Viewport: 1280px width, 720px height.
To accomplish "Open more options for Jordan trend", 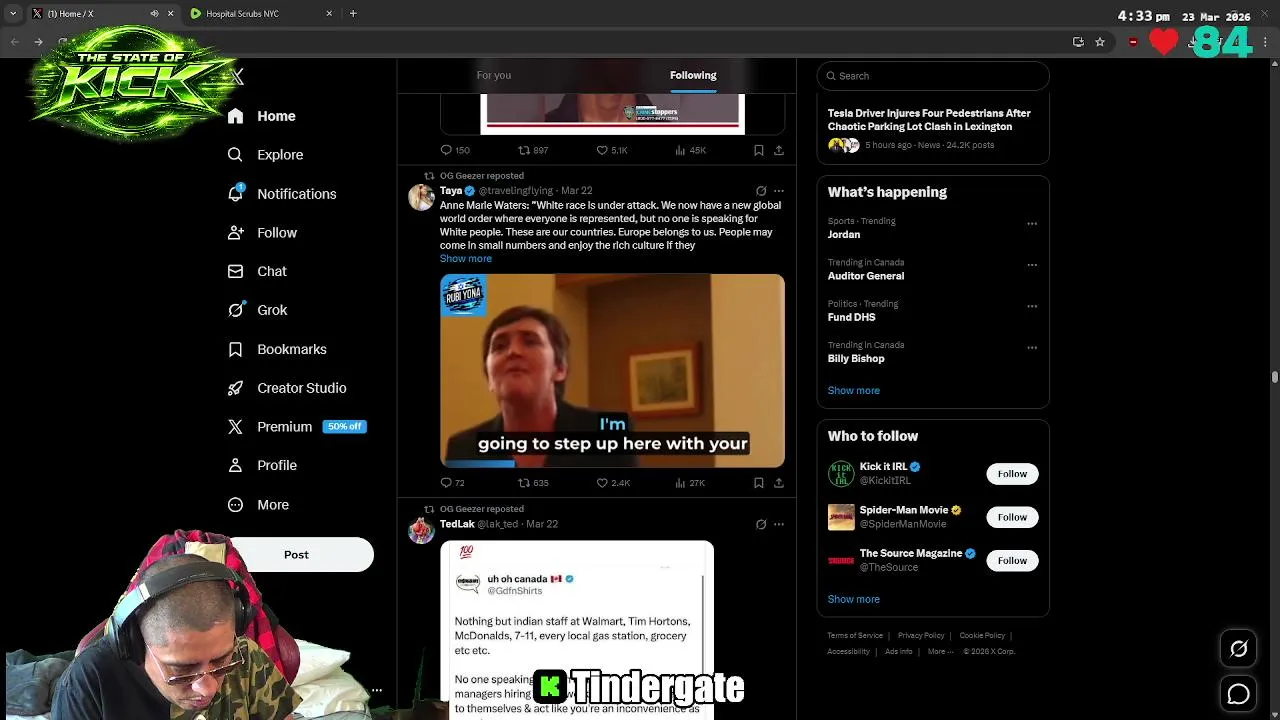I will pyautogui.click(x=1032, y=224).
